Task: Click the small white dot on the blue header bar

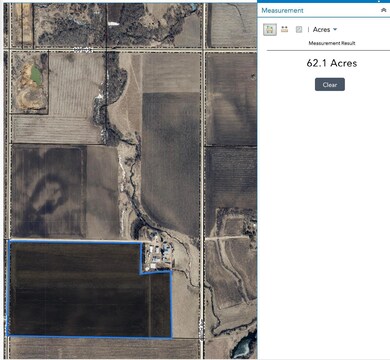Action: (x=379, y=1)
